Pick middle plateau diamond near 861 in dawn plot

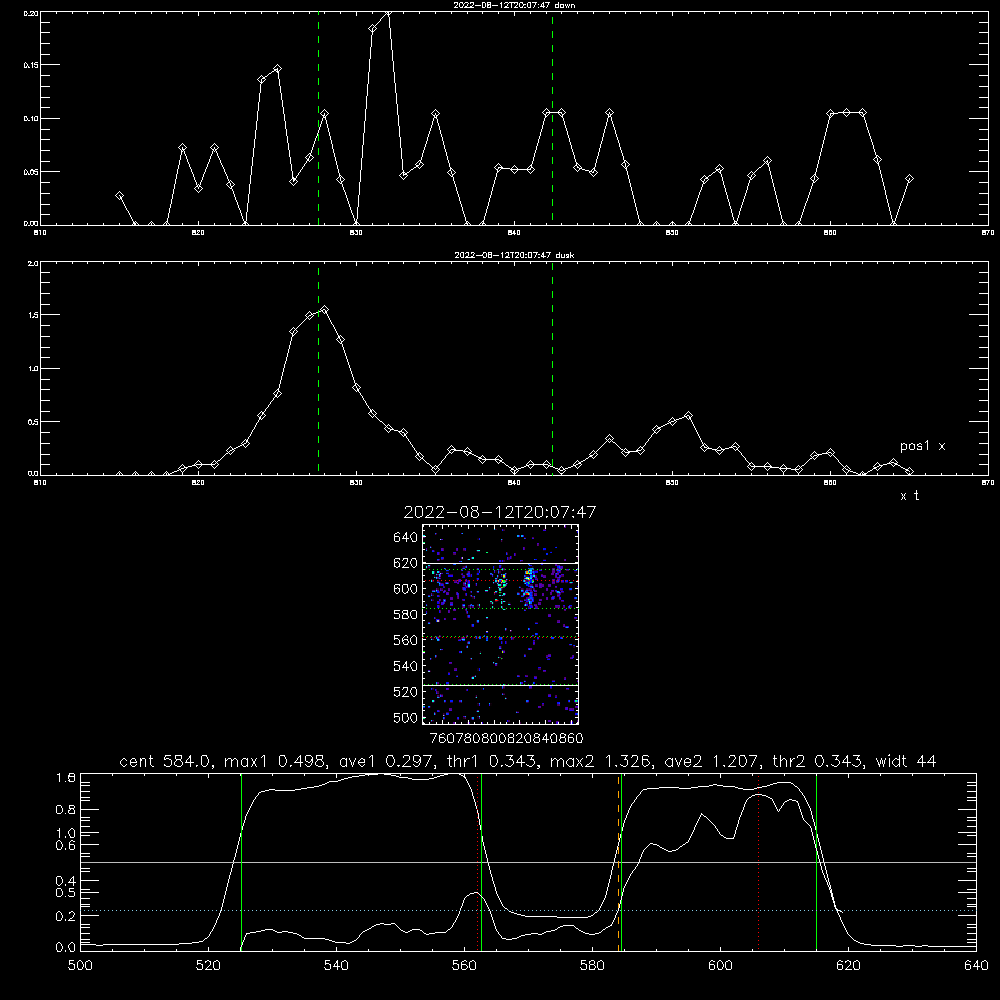(846, 112)
